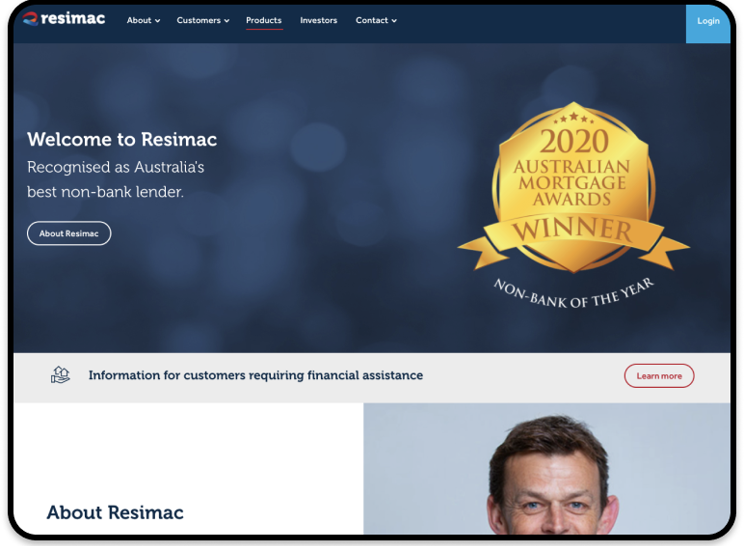Open the Investors page
Screen dimensions: 744x546
click(318, 20)
